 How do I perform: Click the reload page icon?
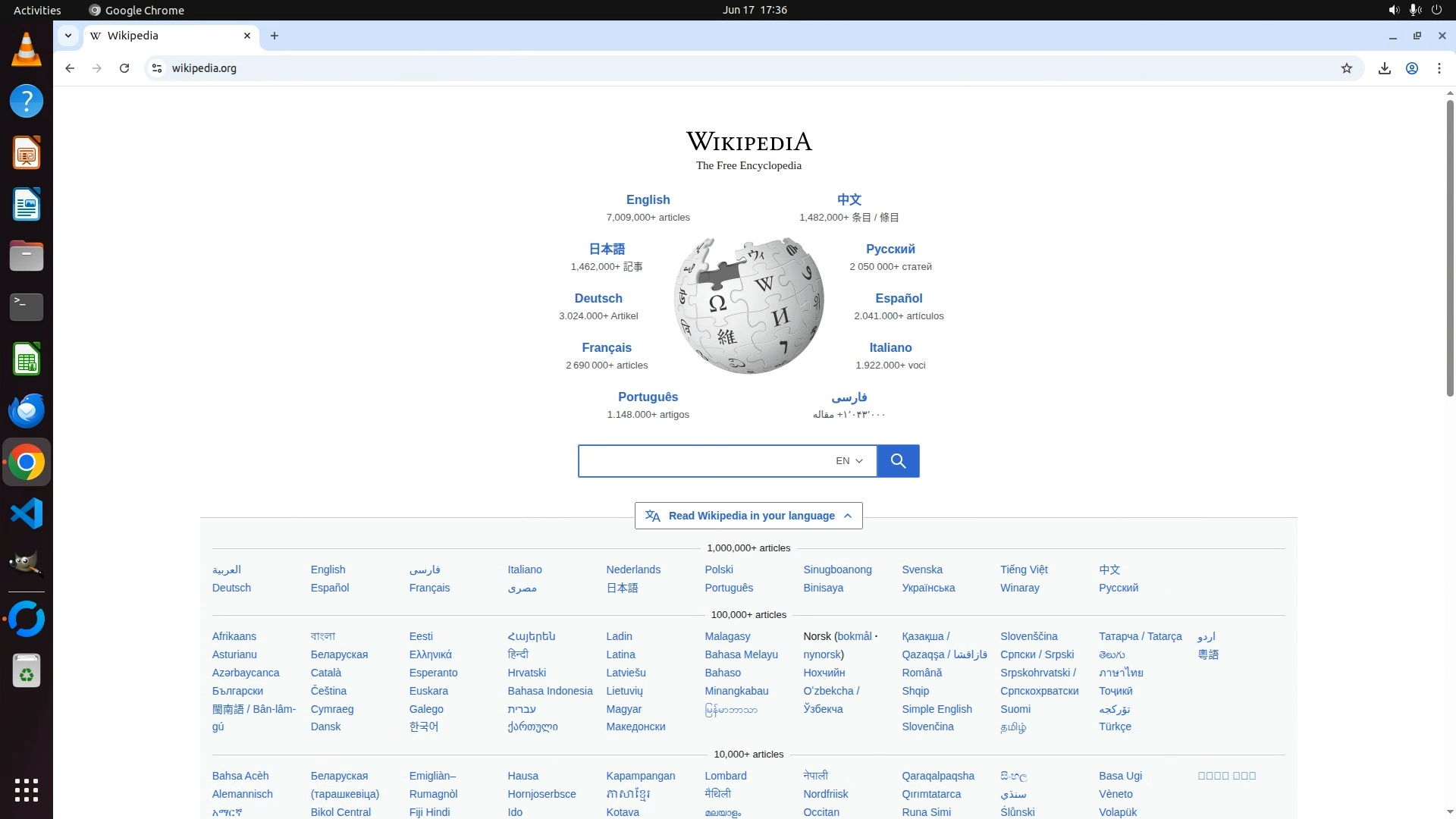tap(124, 68)
